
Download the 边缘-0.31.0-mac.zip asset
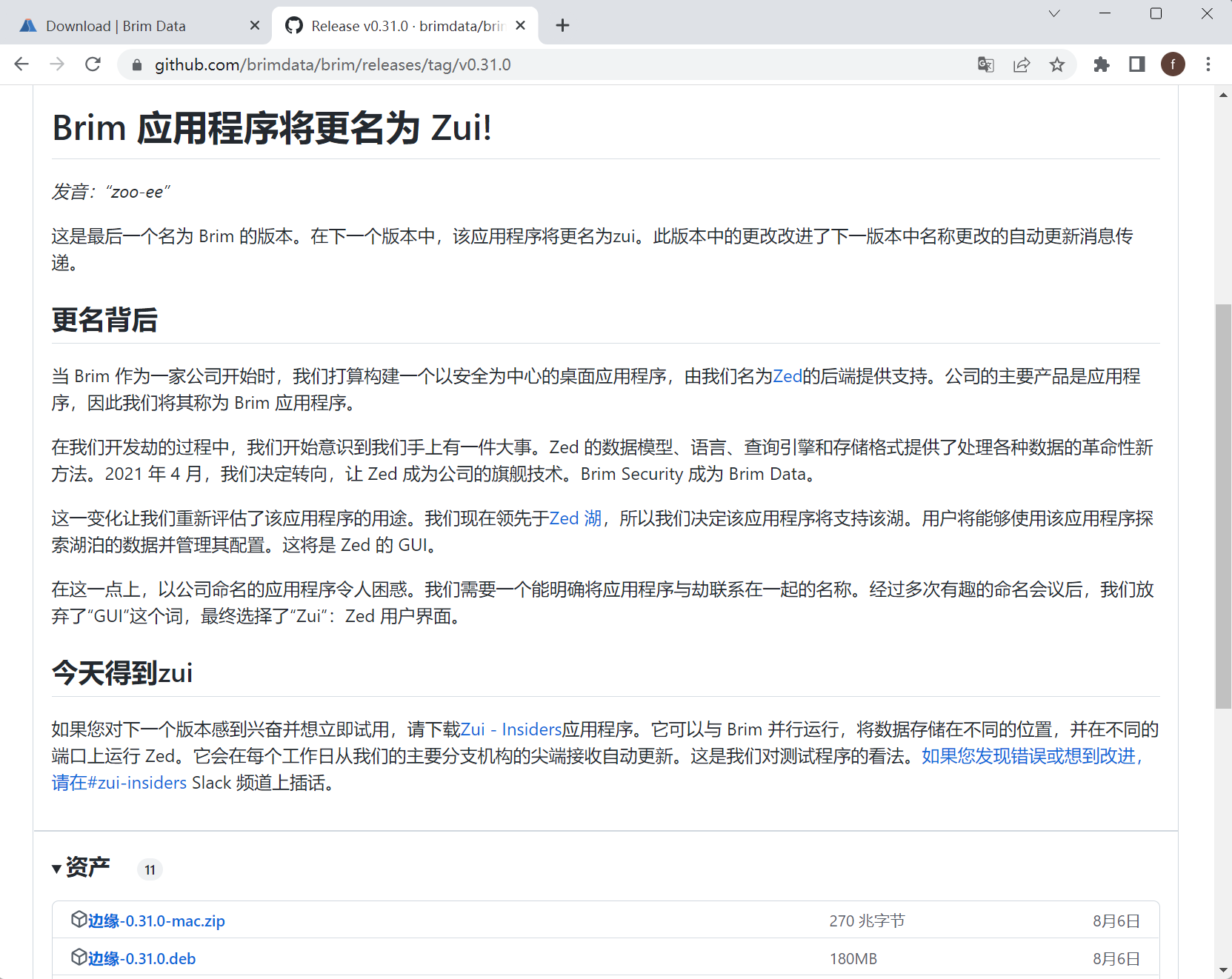156,920
